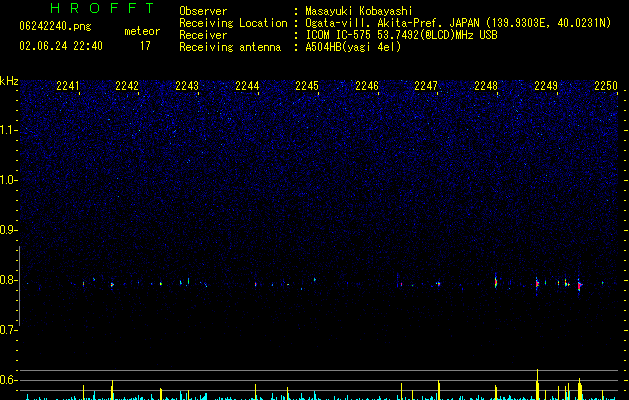The image size is (629, 400).
Task: Click the 2243 time axis marker
Action: [x=187, y=86]
